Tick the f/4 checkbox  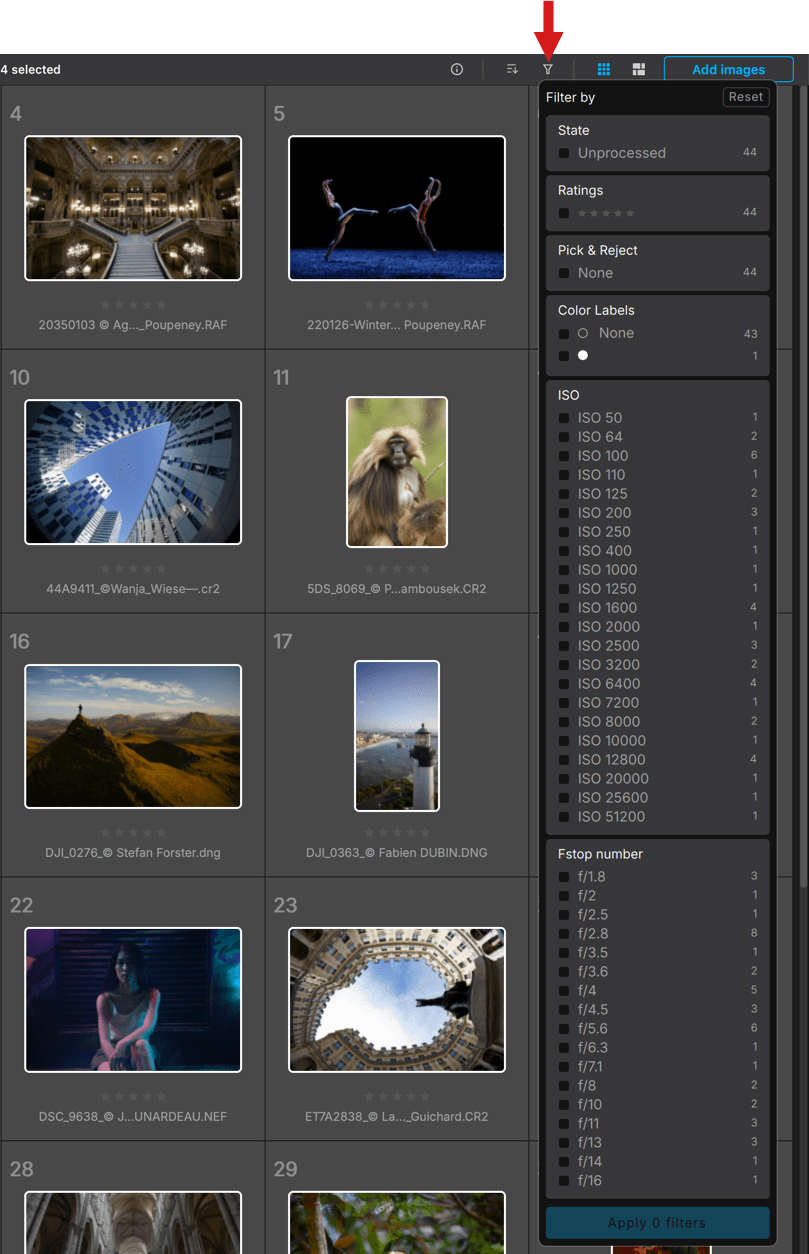coord(564,991)
